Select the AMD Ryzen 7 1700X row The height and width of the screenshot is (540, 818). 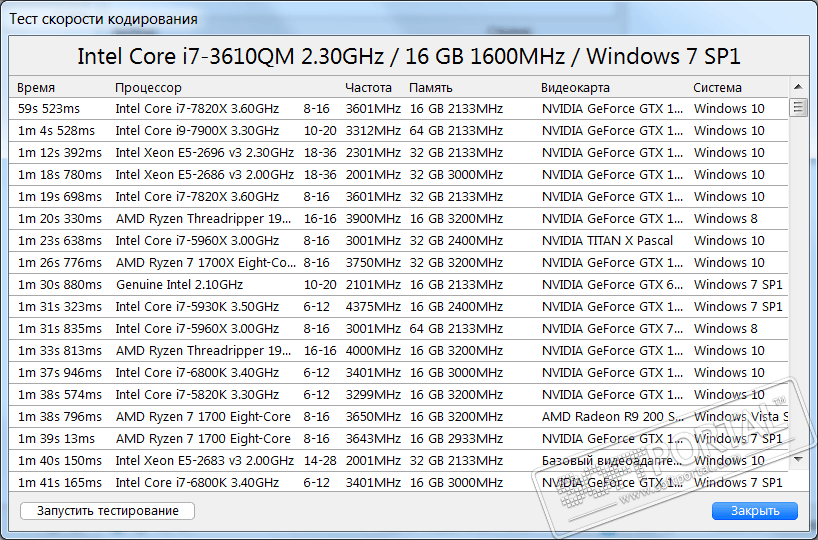398,262
